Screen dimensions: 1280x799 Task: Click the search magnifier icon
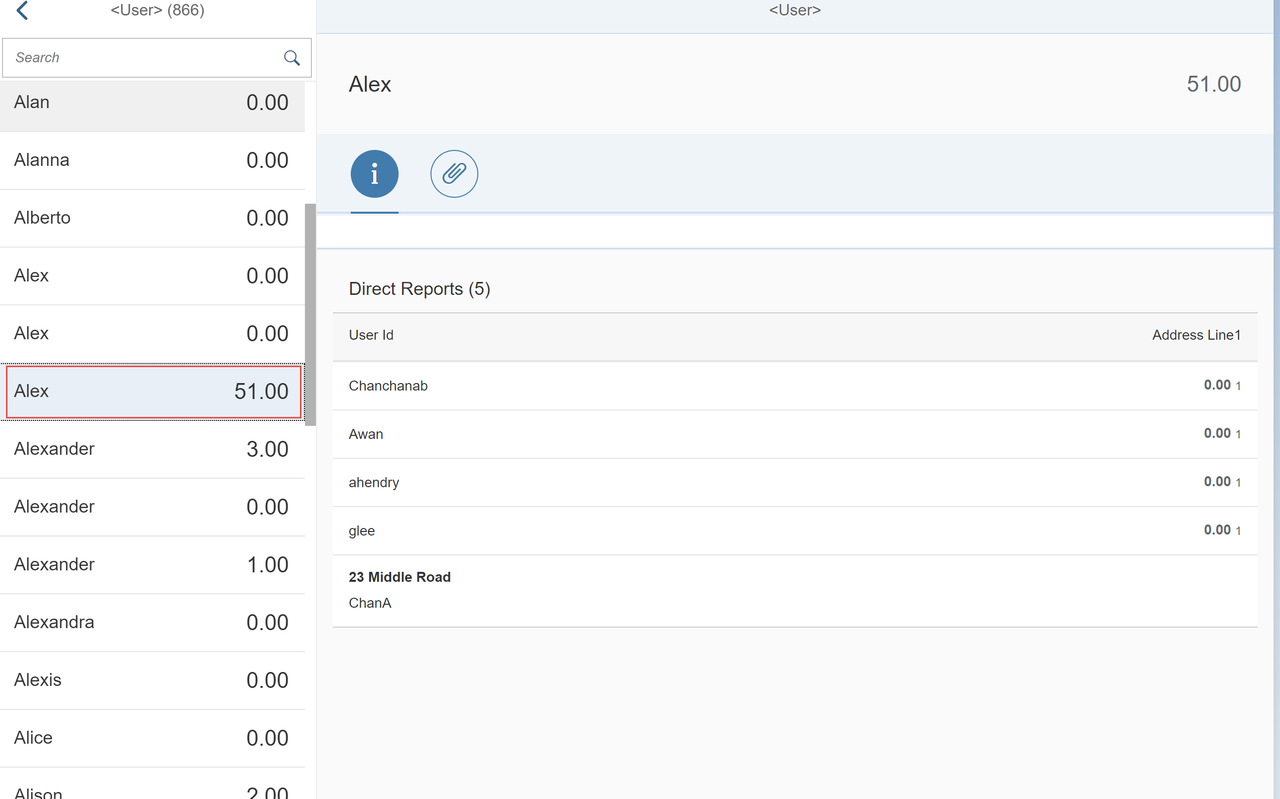291,58
